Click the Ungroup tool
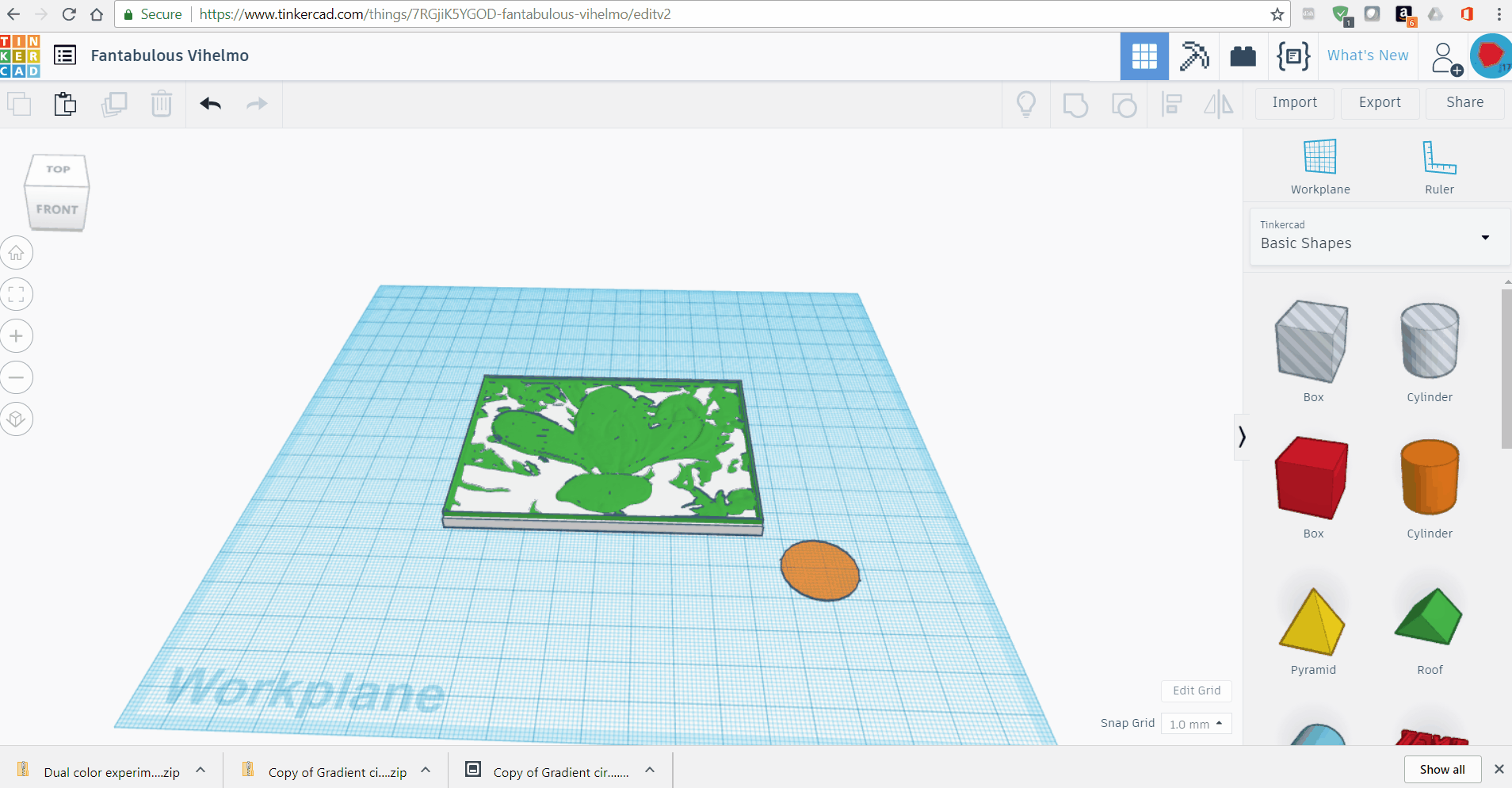Image resolution: width=1512 pixels, height=788 pixels. pos(1124,104)
